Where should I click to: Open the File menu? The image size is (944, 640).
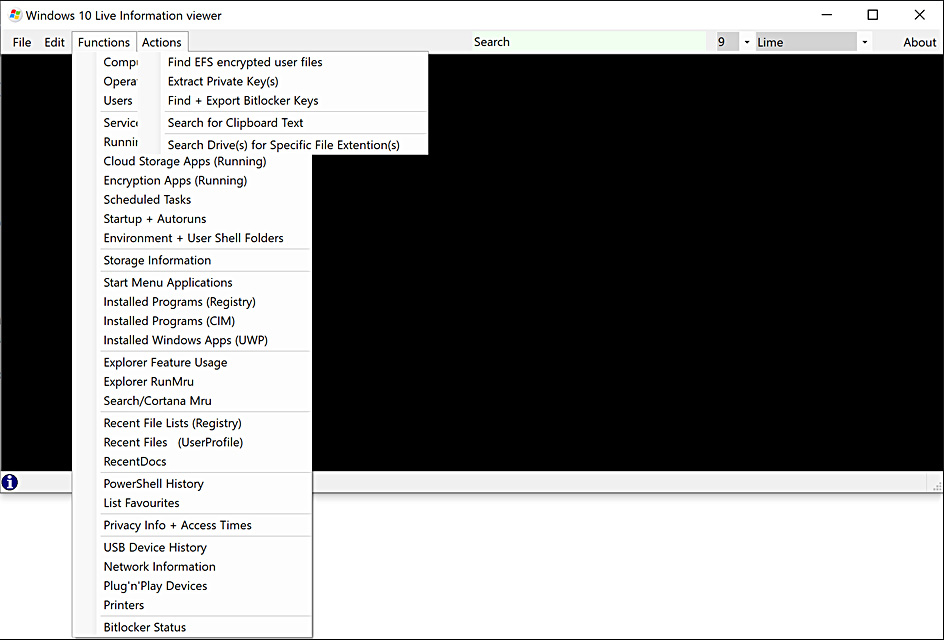[x=21, y=42]
